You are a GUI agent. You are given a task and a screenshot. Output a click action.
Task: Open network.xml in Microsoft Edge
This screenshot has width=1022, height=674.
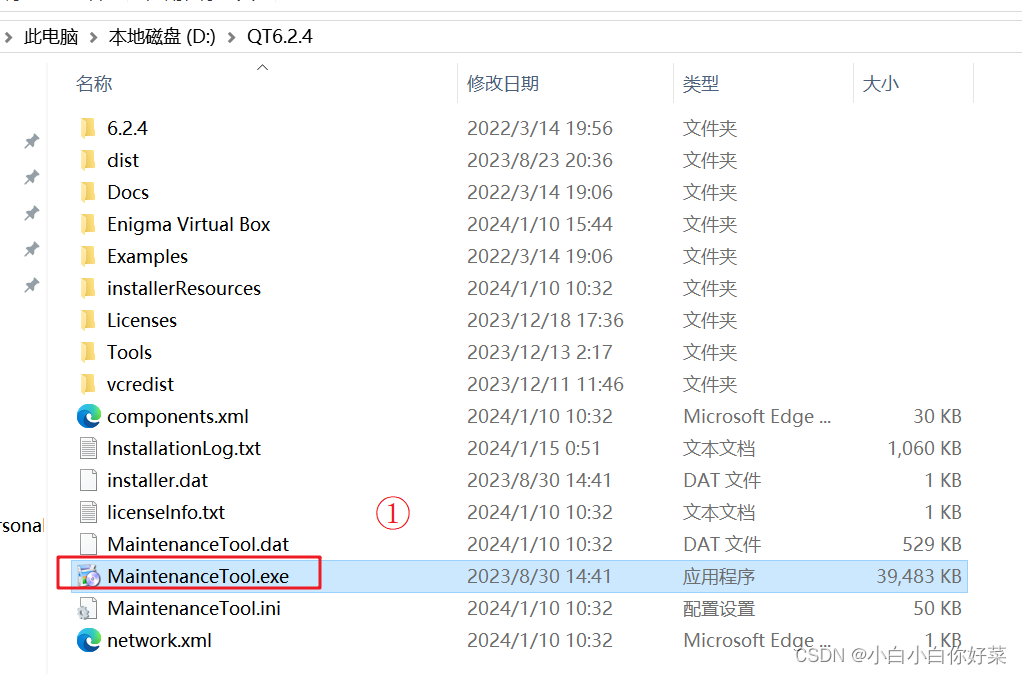point(160,640)
